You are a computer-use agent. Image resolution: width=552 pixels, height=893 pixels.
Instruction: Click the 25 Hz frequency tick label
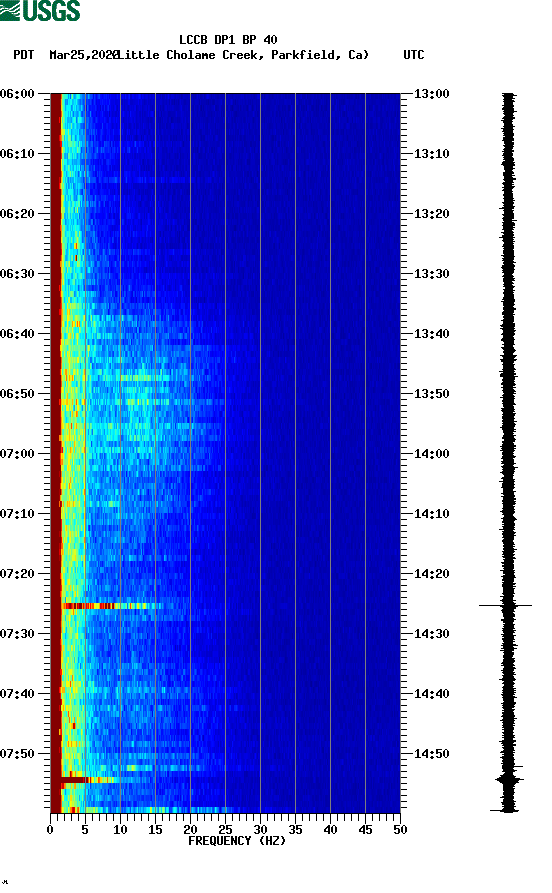[225, 830]
